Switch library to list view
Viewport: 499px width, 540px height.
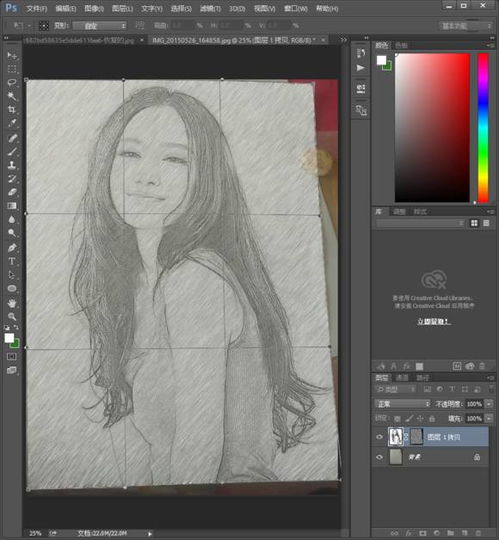(486, 223)
